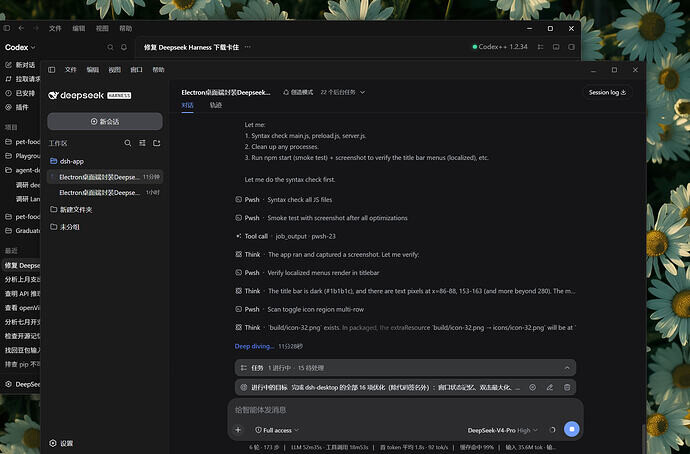Click the message input 给智能体发消息
Image resolution: width=690 pixels, height=454 pixels.
(405, 410)
